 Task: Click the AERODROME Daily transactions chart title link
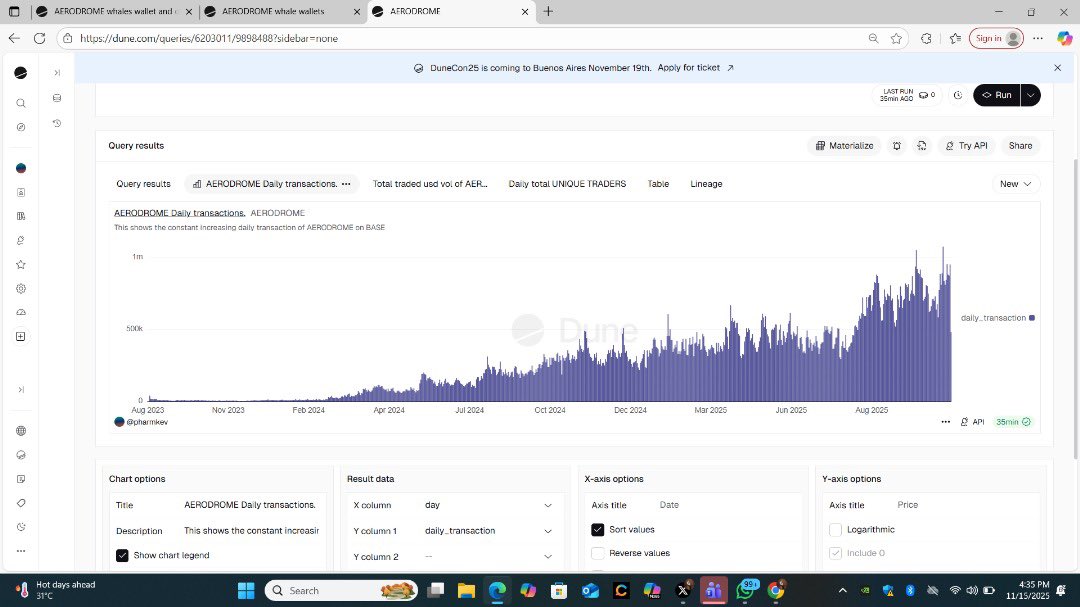coord(179,213)
